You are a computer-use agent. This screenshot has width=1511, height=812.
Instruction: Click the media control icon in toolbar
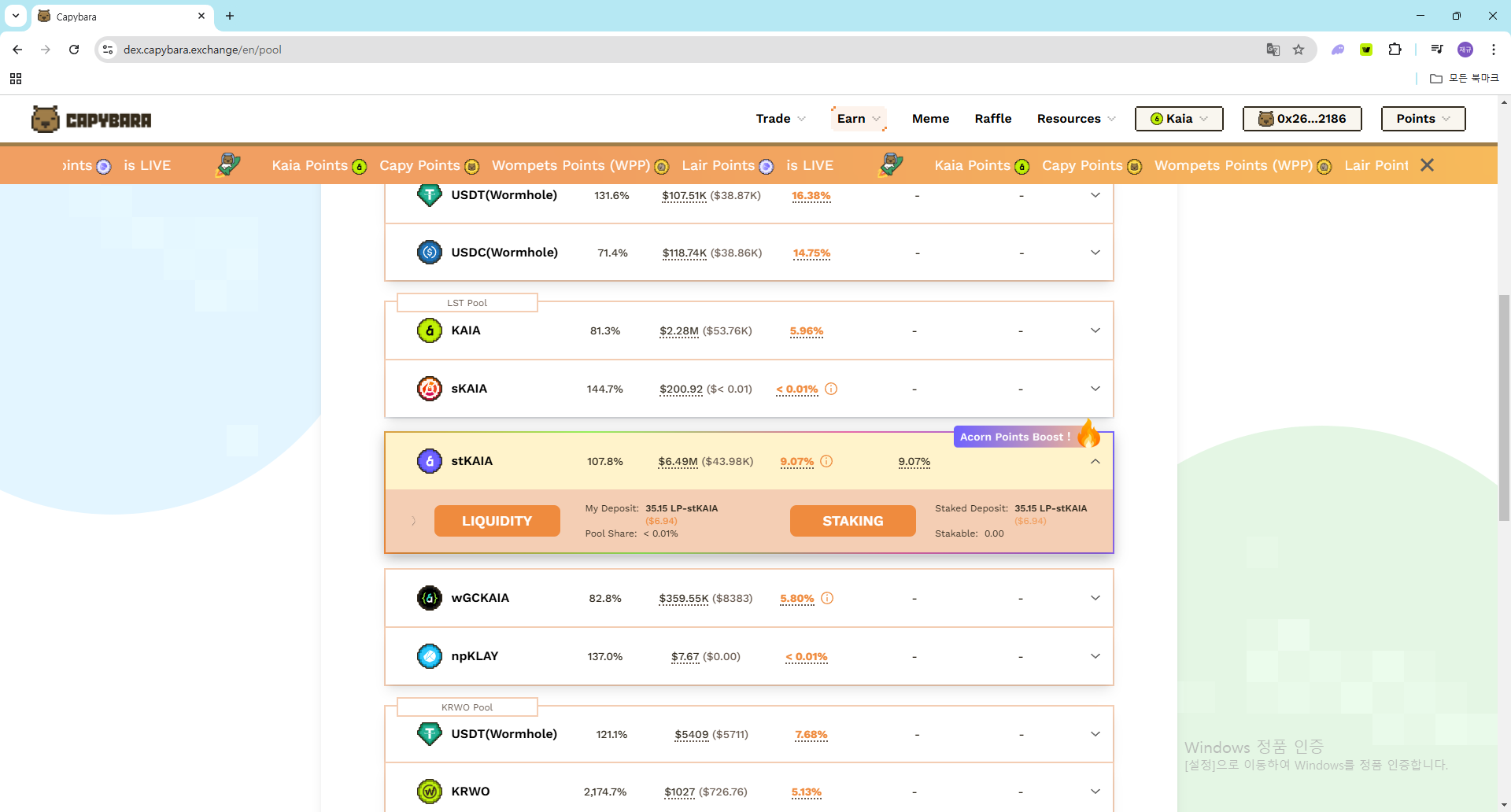[x=1437, y=50]
